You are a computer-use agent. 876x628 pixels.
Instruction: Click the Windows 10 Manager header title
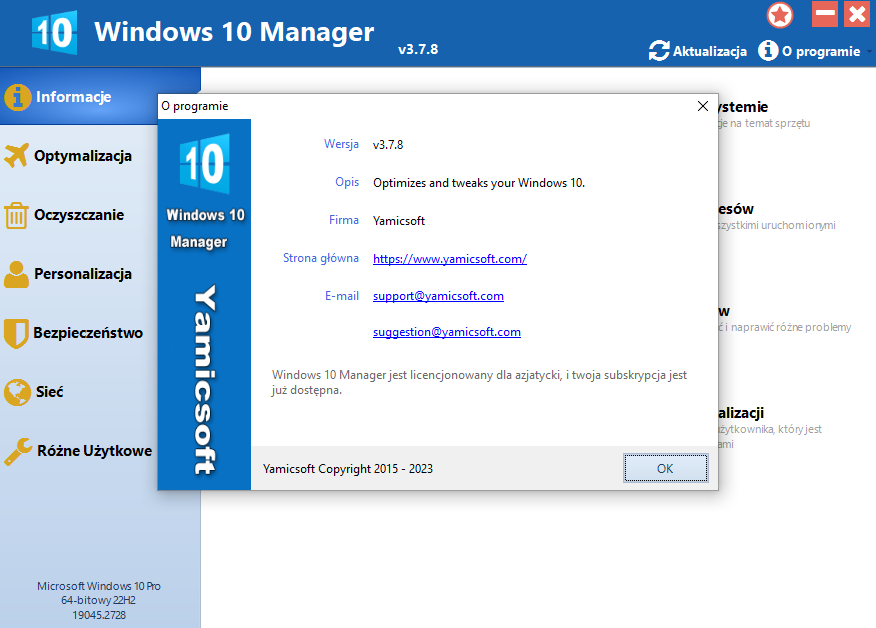(234, 31)
